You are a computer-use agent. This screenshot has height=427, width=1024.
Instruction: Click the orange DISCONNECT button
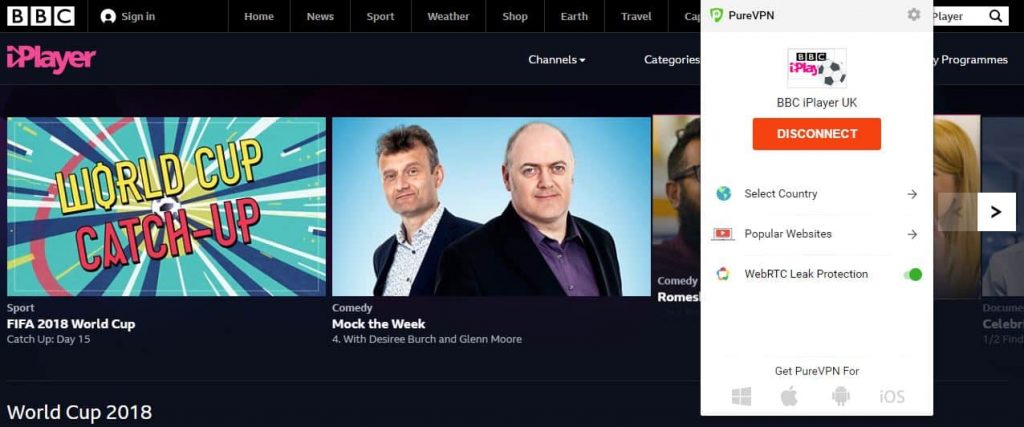click(x=816, y=134)
